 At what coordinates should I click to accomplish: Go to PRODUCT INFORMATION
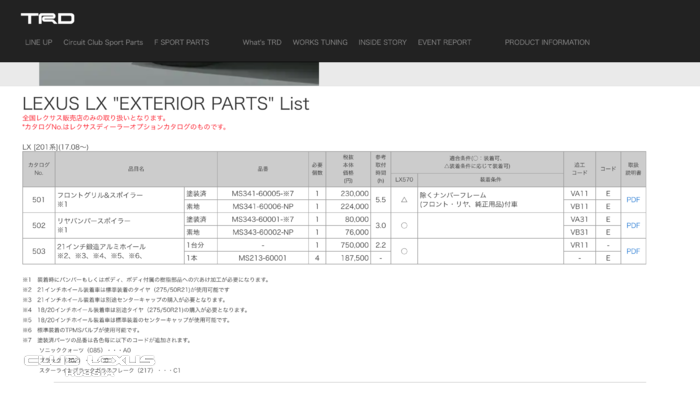pos(547,43)
